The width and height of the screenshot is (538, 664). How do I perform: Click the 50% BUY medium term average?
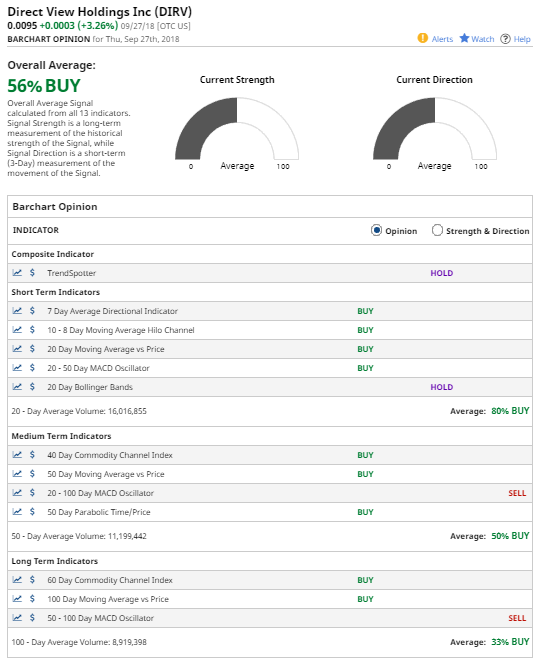510,536
